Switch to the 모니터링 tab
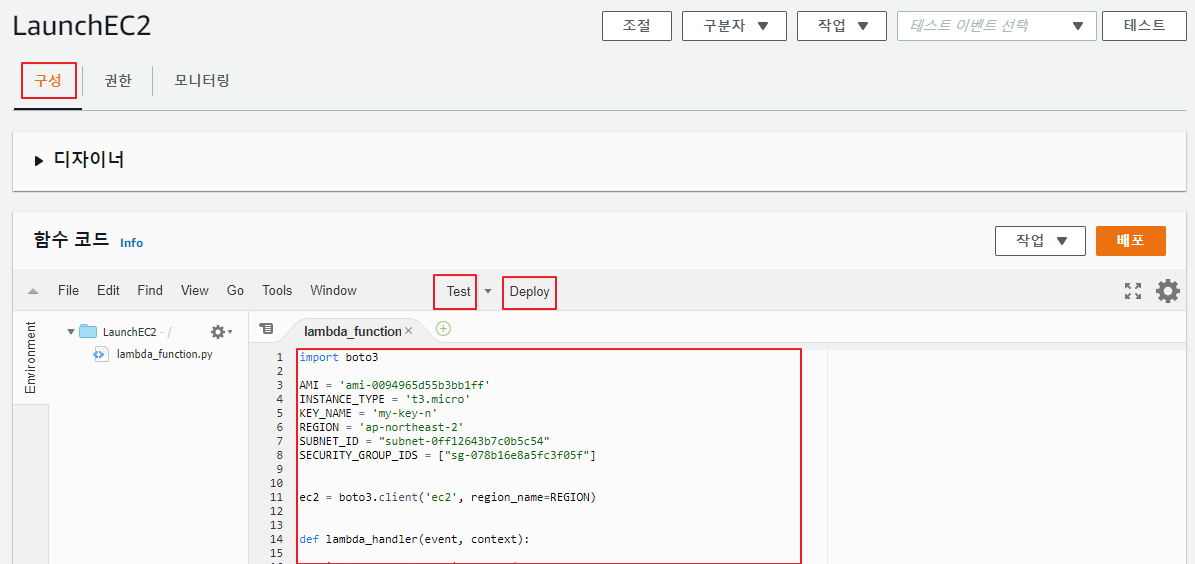Screen dimensions: 1195x564 pos(202,81)
